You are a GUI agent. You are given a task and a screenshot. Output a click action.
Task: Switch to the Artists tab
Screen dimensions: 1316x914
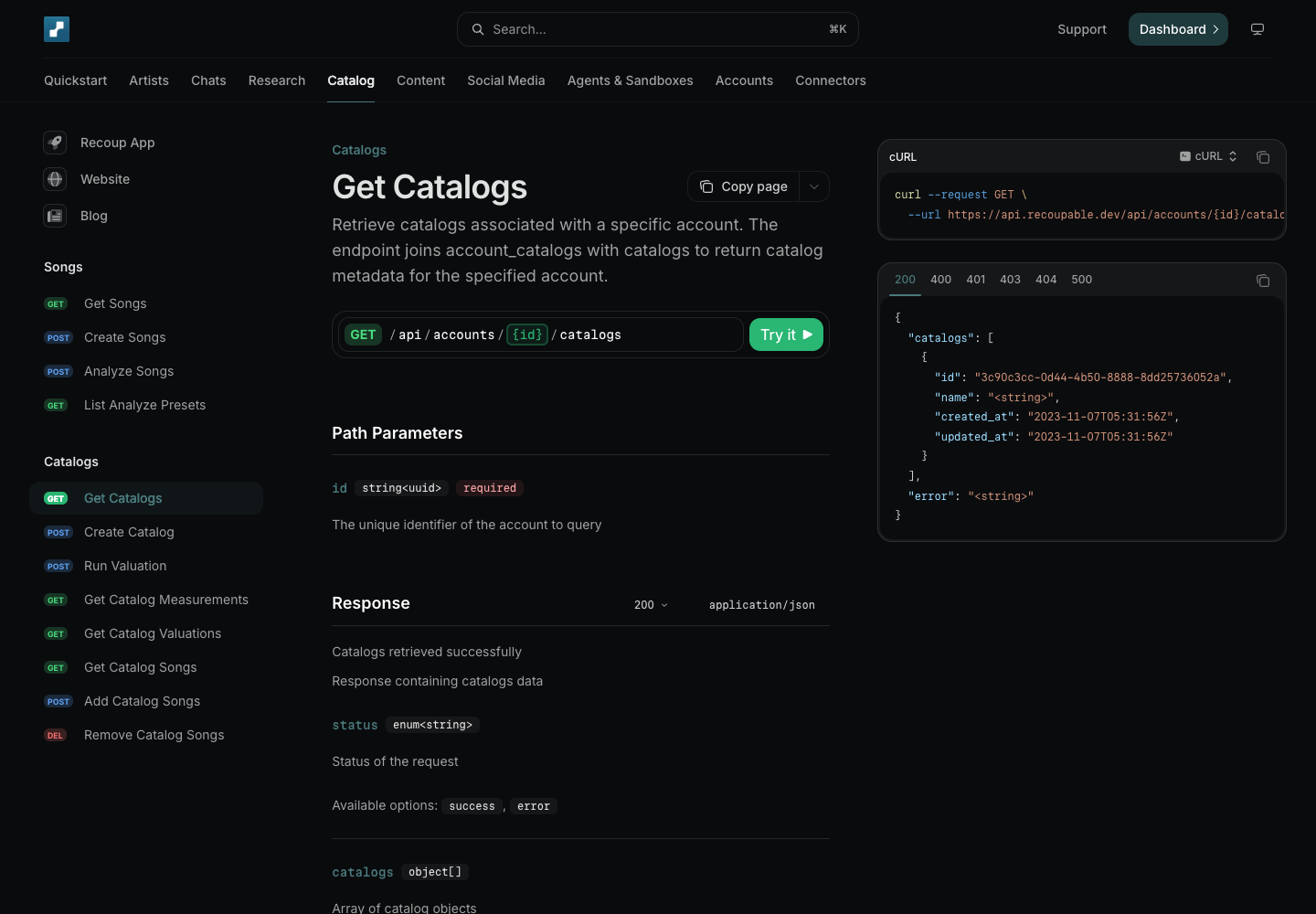pos(149,80)
